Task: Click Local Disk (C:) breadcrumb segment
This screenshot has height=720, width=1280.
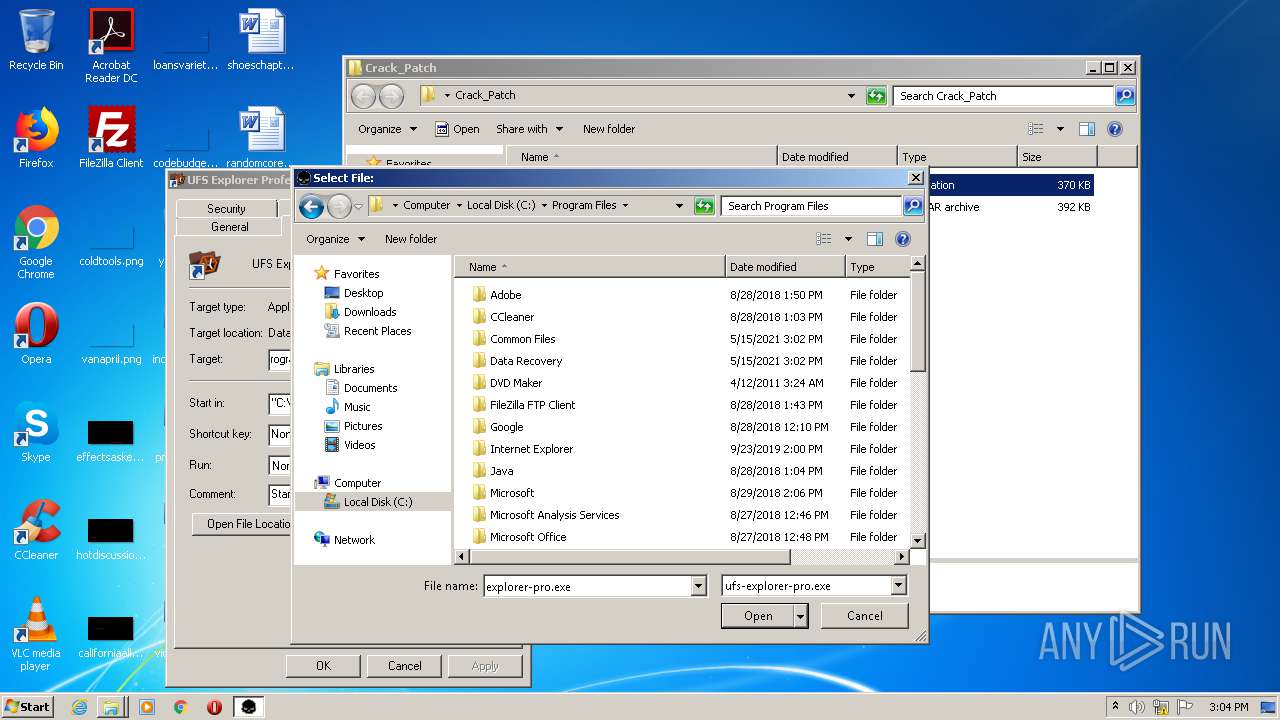Action: [501, 206]
